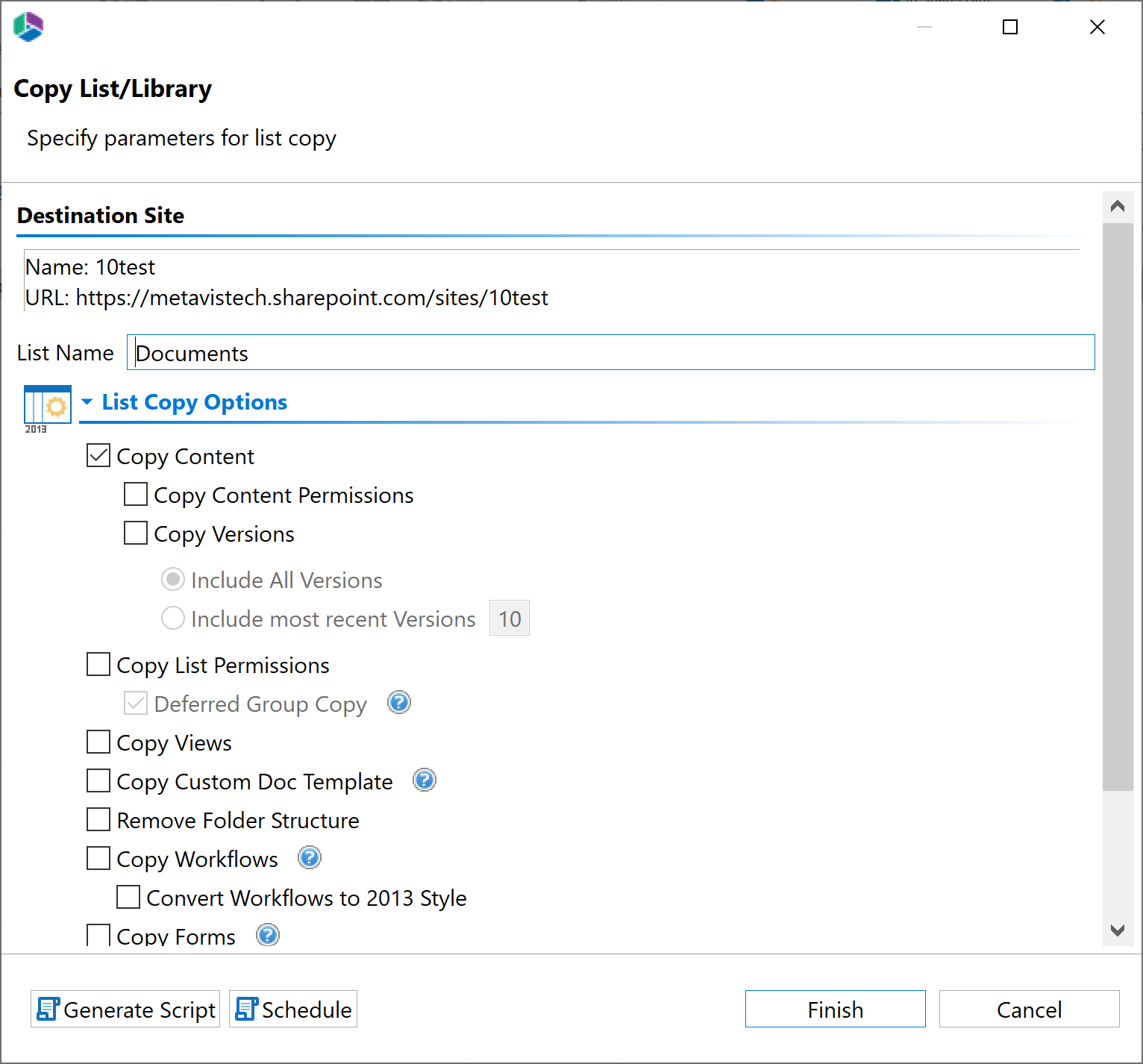This screenshot has height=1064, width=1143.
Task: Cancel the Copy List/Library dialog
Action: (1029, 1010)
